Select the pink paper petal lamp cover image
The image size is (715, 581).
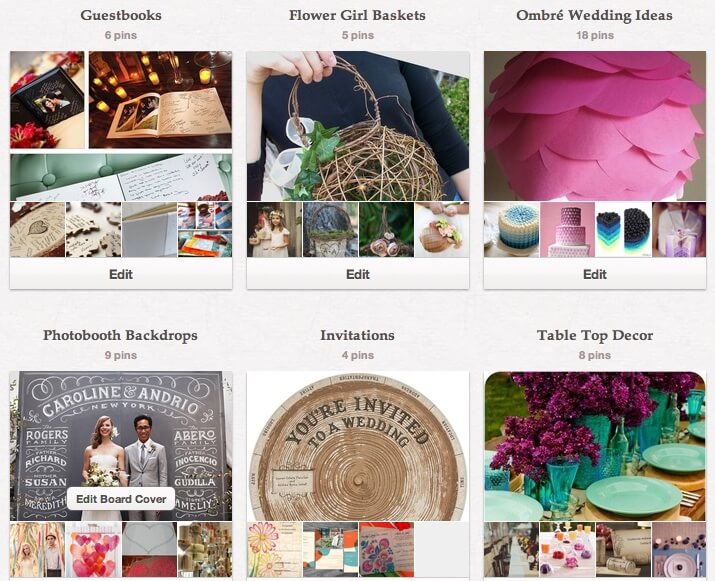pos(595,126)
